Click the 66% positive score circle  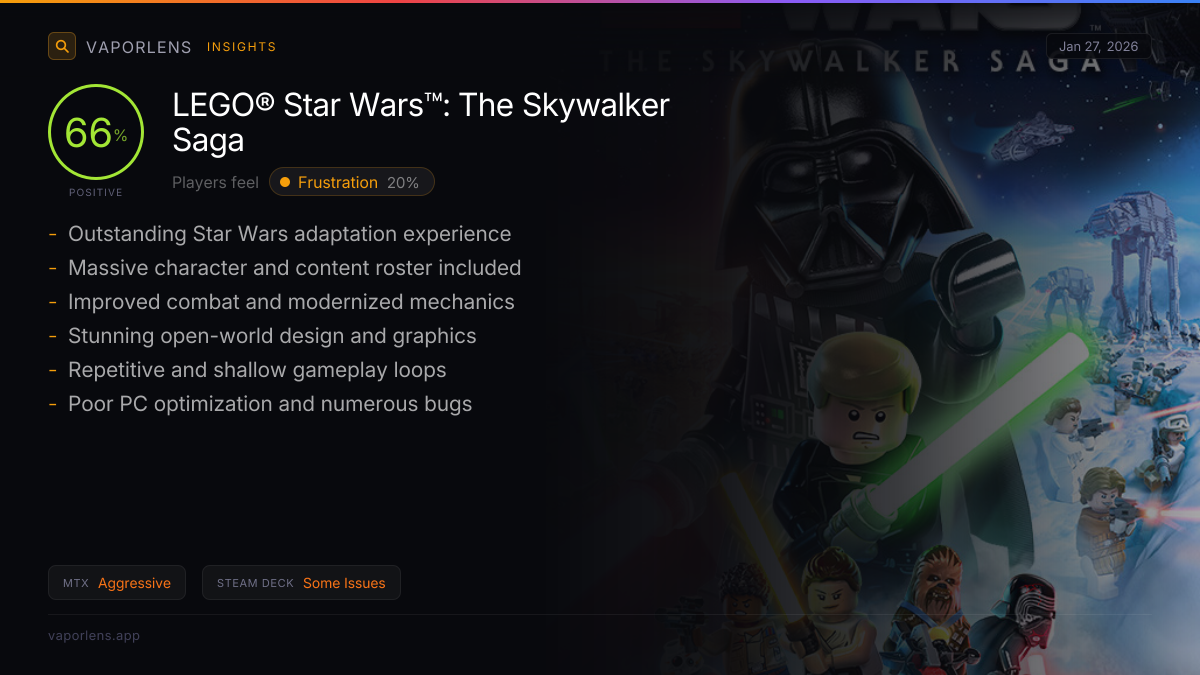(96, 133)
